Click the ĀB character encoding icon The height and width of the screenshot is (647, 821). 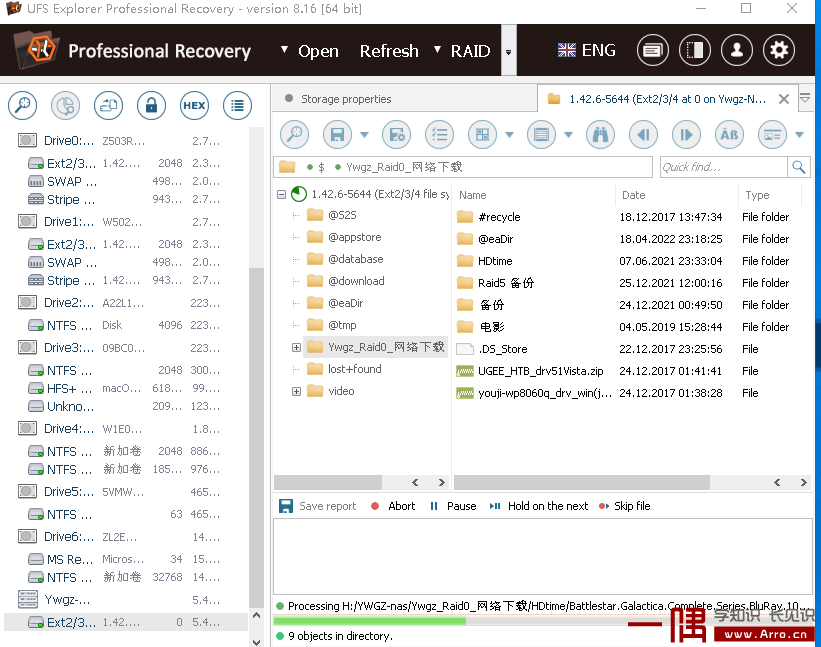pos(729,134)
